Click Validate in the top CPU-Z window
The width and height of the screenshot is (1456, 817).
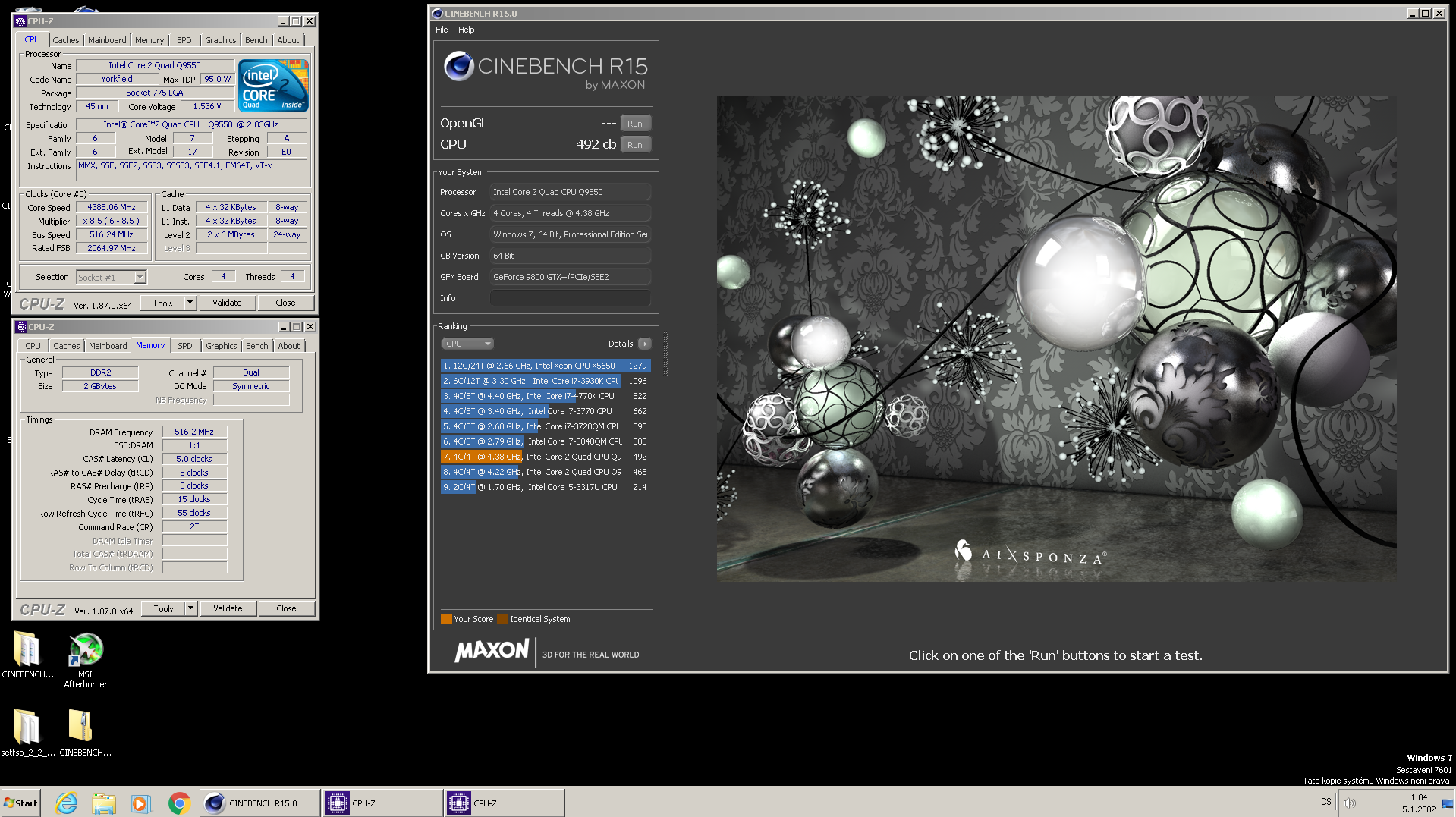click(x=227, y=303)
